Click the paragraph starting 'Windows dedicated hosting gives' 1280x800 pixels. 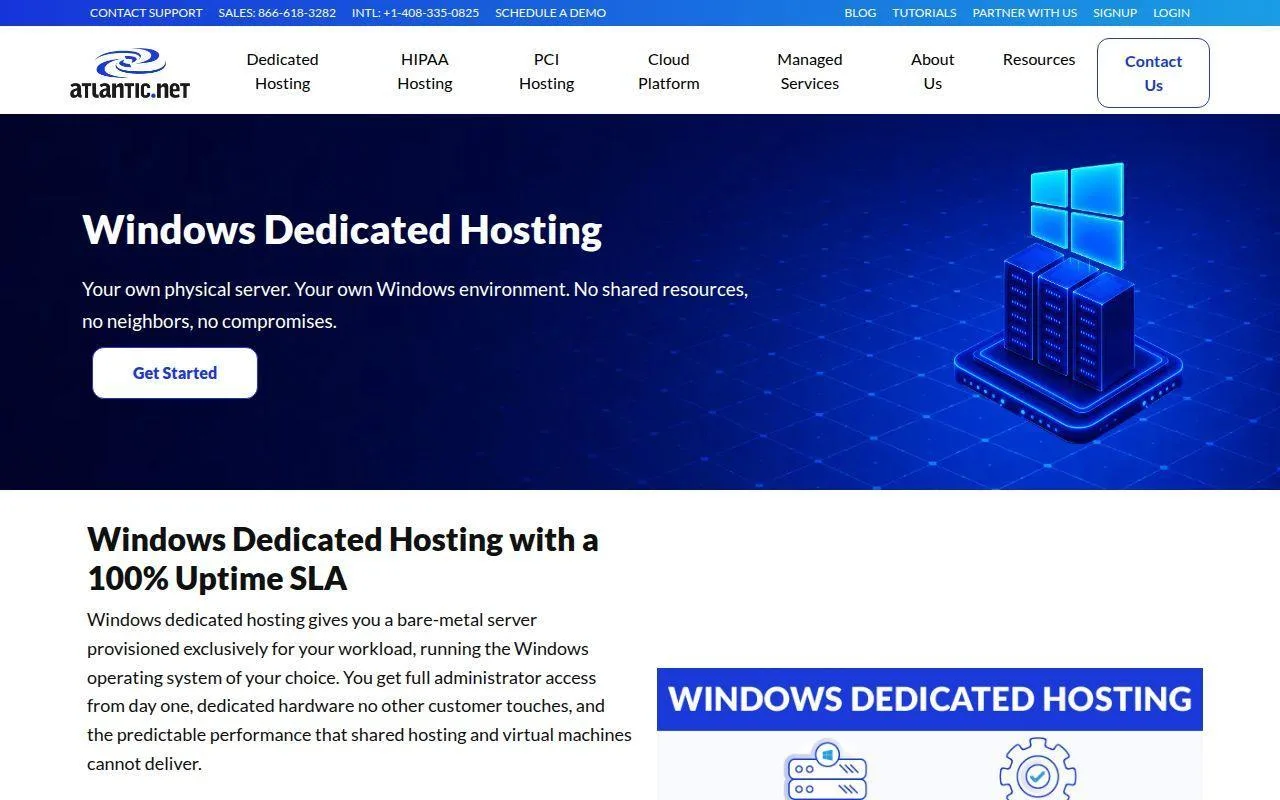pyautogui.click(x=359, y=691)
